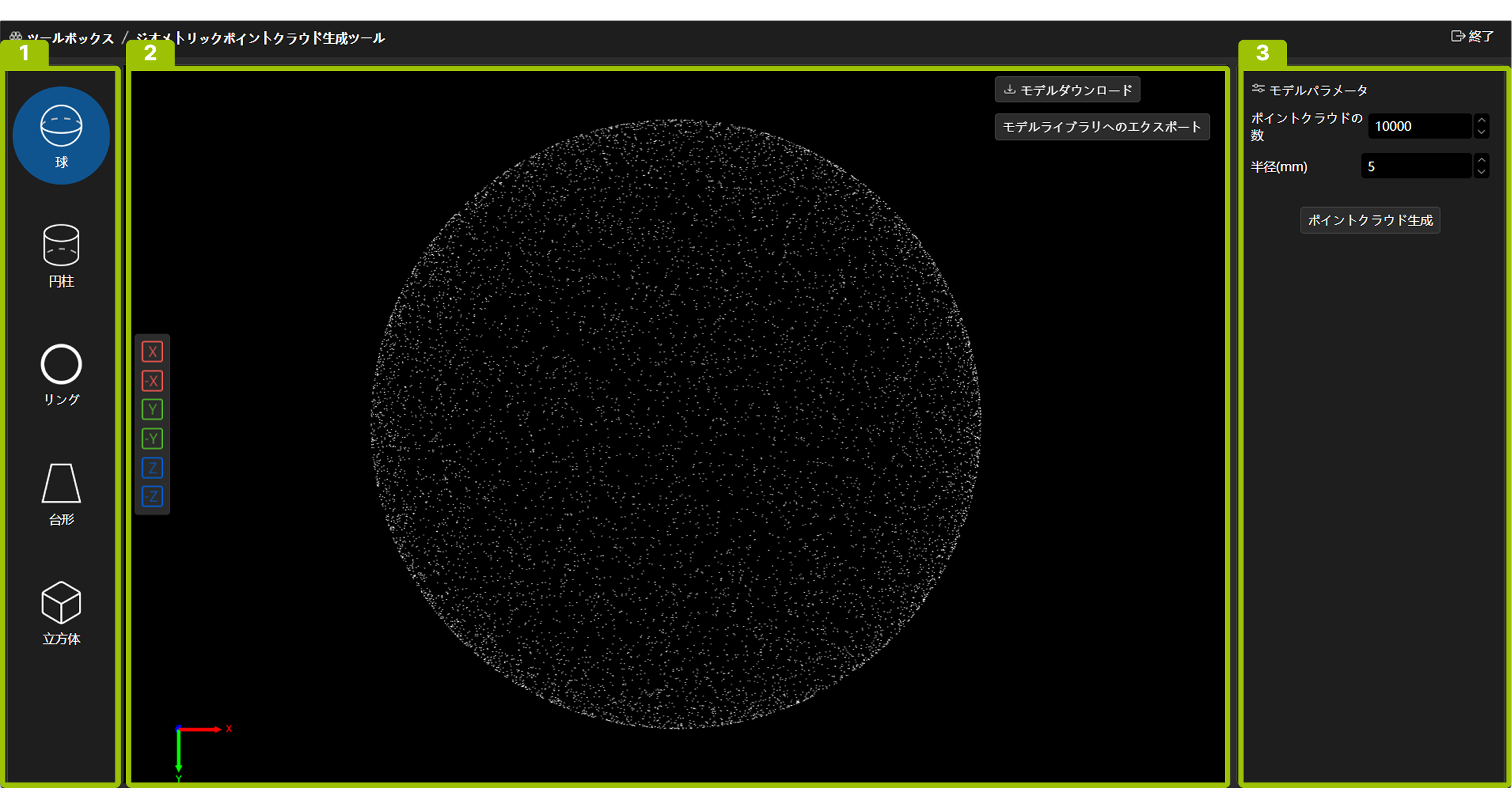Switch view to the X axis button
Screen dimensions: 1512x802
(152, 352)
